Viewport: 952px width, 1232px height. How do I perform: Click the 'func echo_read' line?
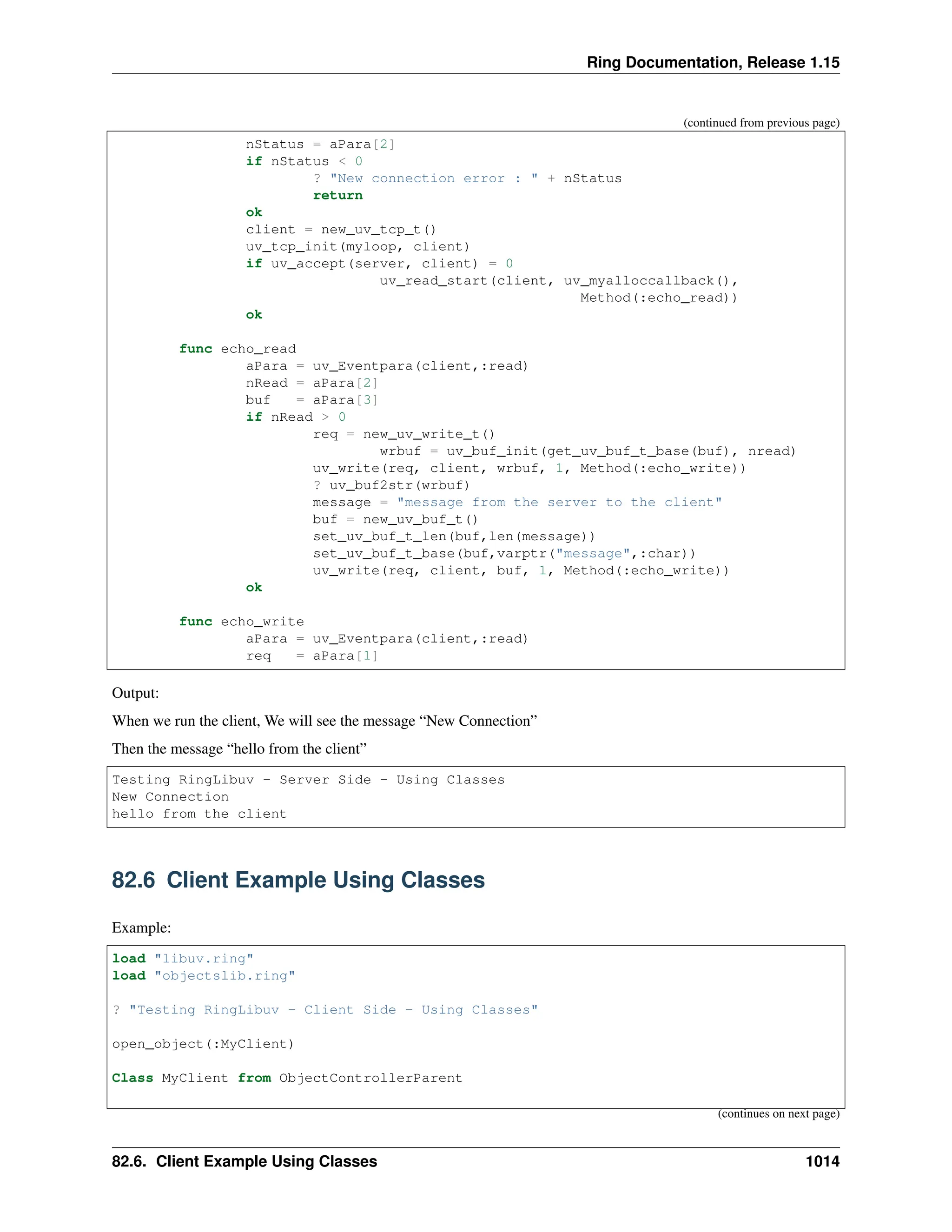click(238, 349)
